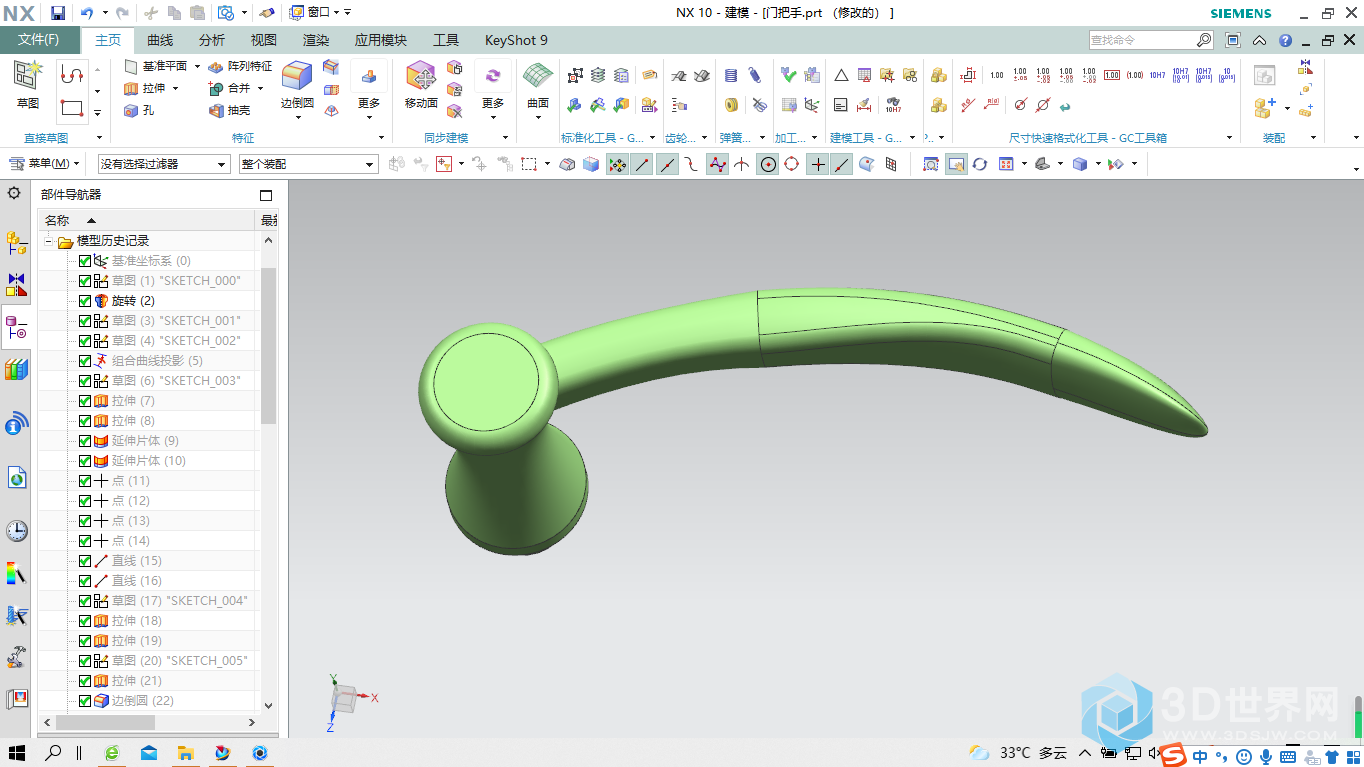Image resolution: width=1364 pixels, height=767 pixels.
Task: Click the triangle icon in modeling tools group
Action: coord(841,75)
